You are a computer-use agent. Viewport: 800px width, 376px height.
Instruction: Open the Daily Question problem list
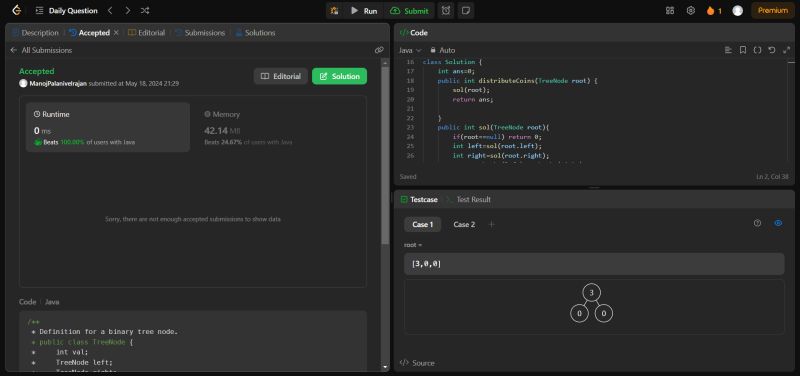(66, 10)
